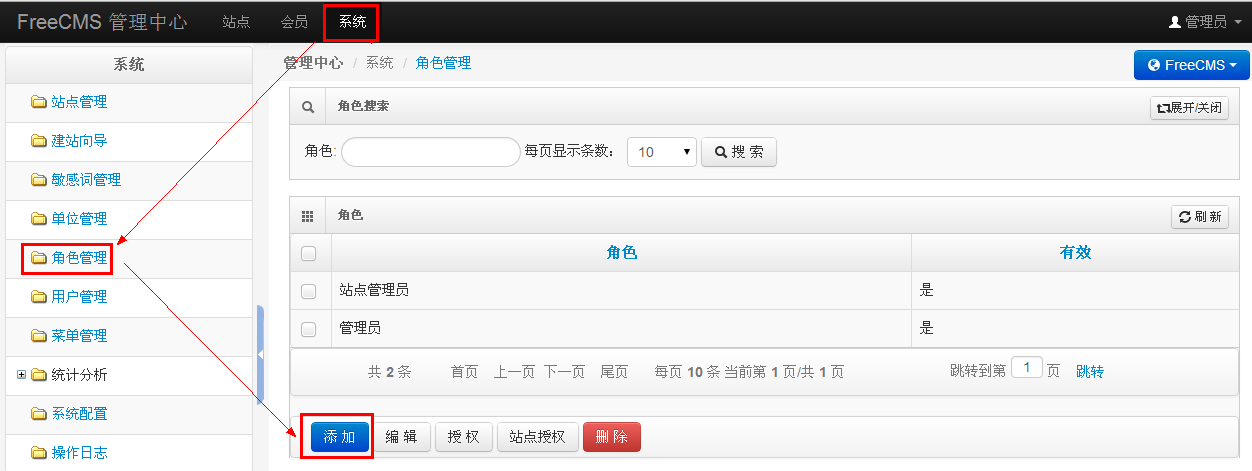Toggle search panel with 展开/关闭 button
This screenshot has height=471, width=1252.
(1189, 107)
